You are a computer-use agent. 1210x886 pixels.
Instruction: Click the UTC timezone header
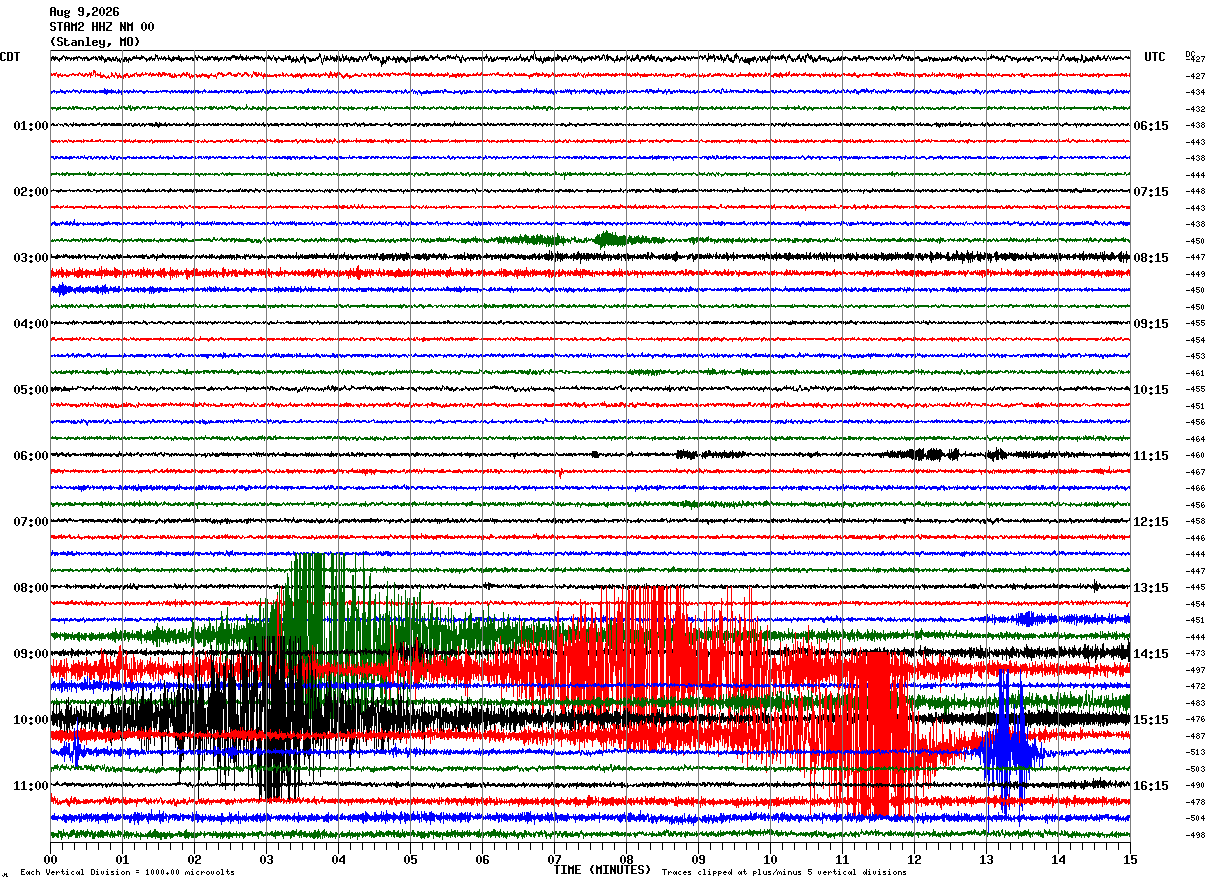tap(1155, 57)
